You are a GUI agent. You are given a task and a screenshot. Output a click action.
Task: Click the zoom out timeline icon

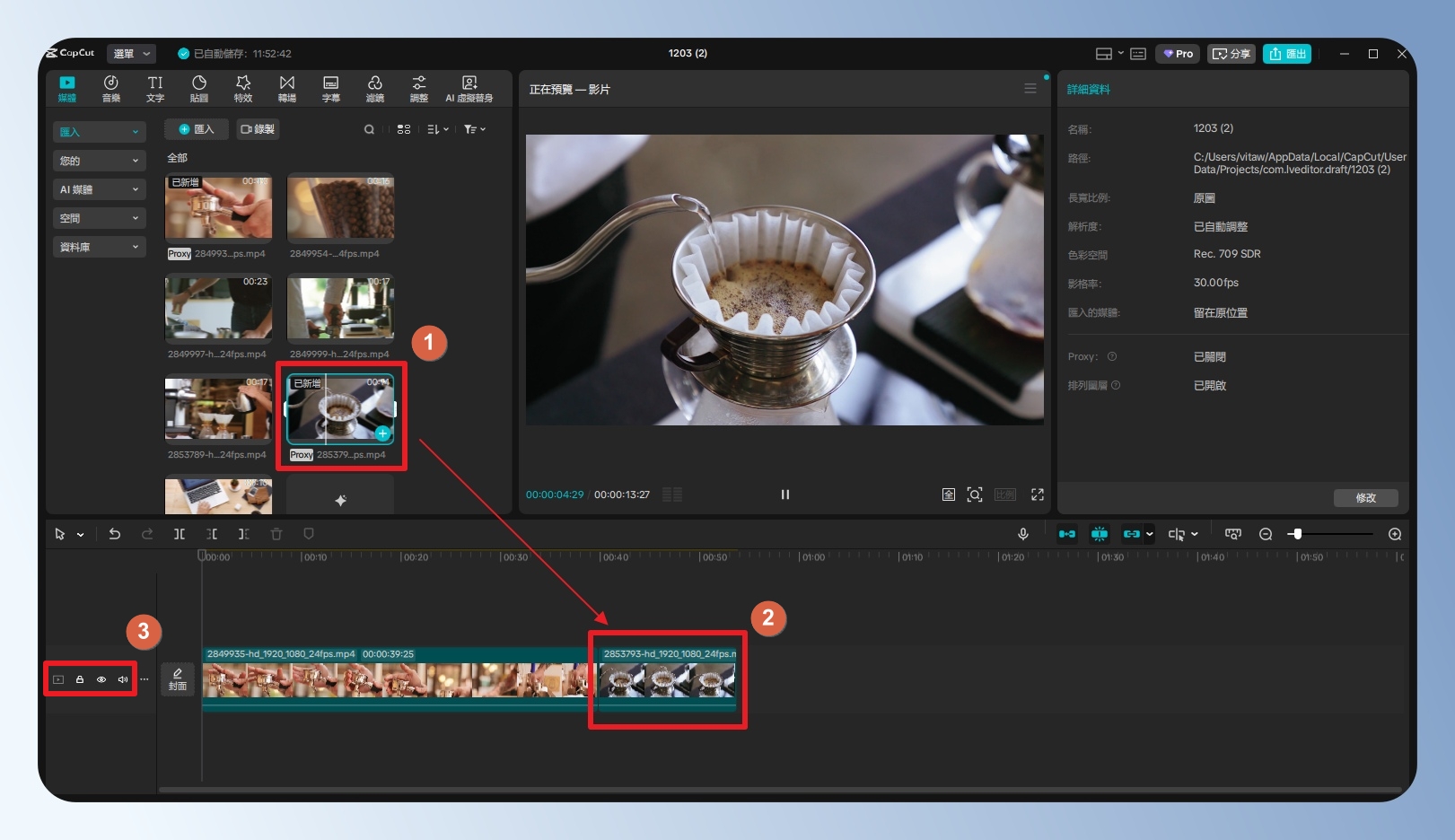(1266, 534)
